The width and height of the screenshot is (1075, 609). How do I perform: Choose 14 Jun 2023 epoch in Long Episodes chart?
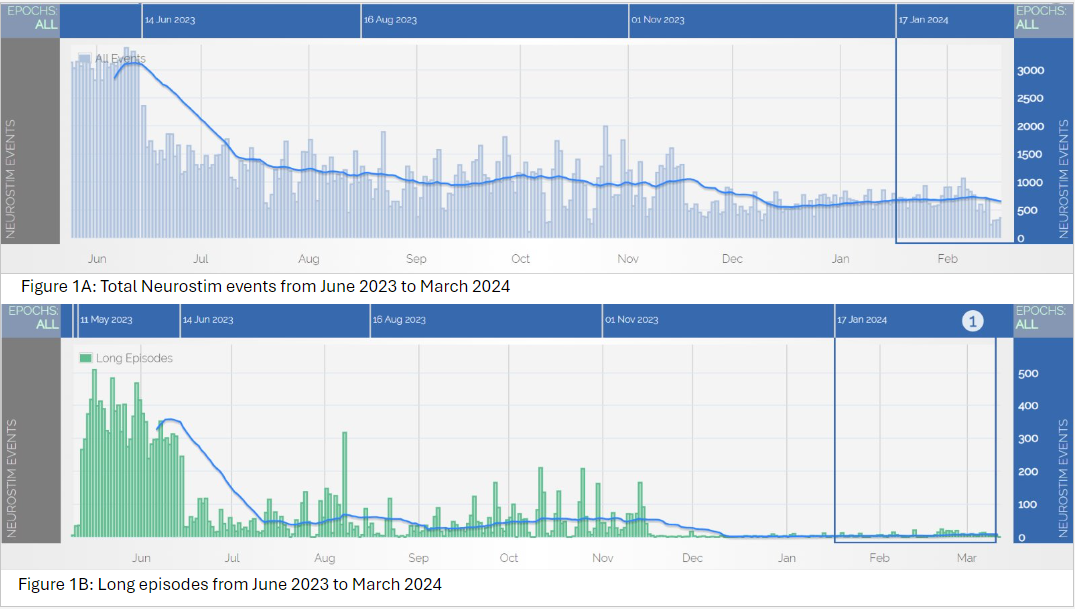pos(208,320)
